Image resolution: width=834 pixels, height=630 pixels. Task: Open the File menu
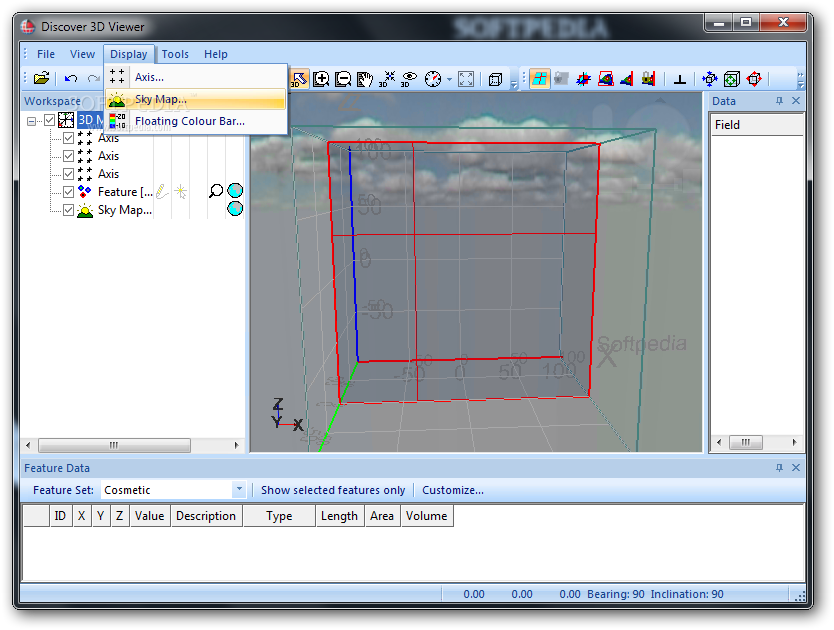click(46, 54)
